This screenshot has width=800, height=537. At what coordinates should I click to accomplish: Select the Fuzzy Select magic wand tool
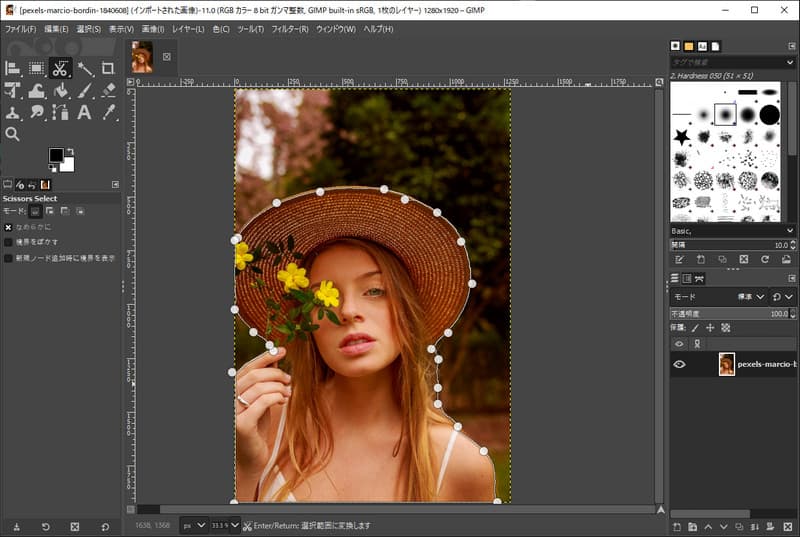tap(85, 68)
